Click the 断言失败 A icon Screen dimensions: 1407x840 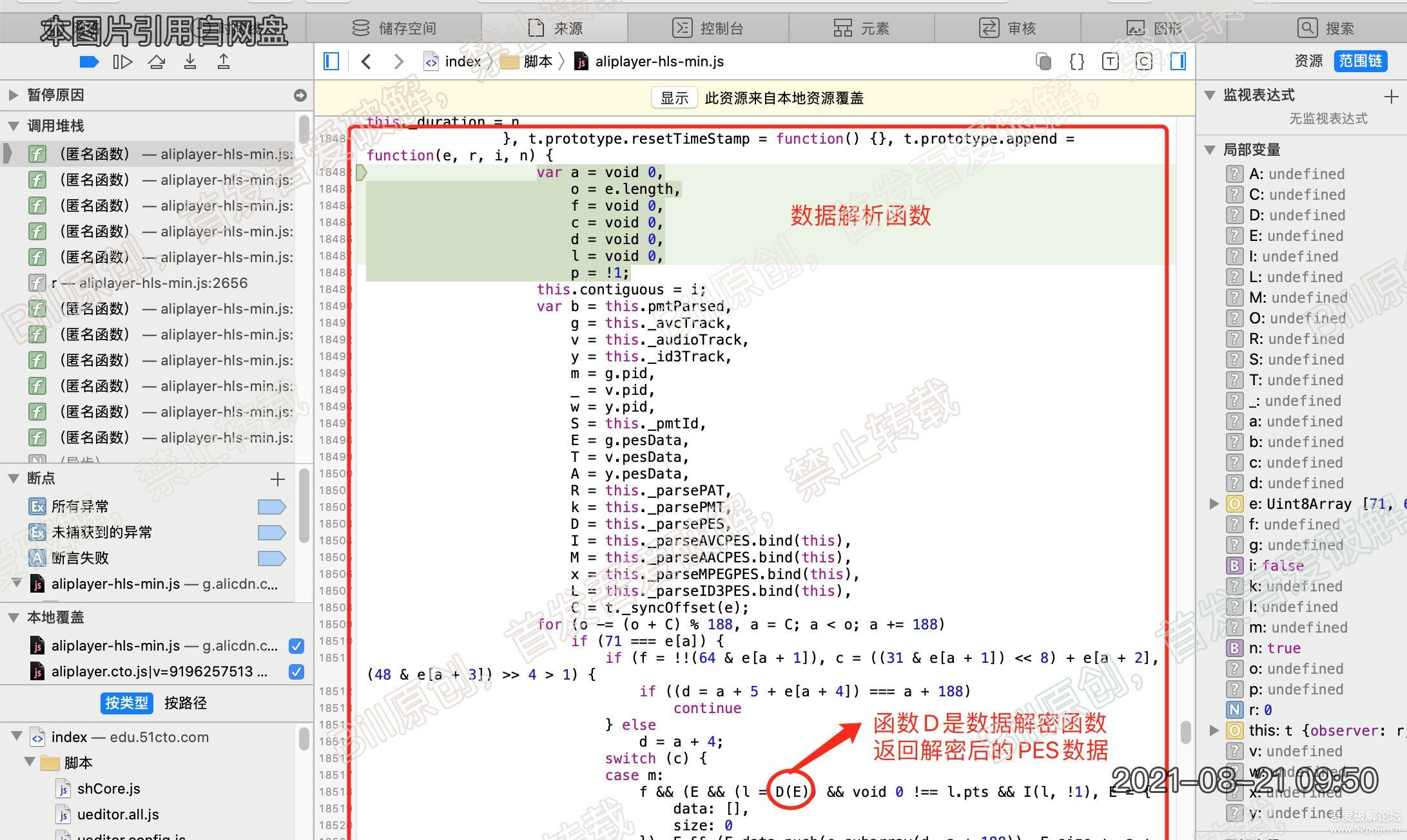click(37, 558)
